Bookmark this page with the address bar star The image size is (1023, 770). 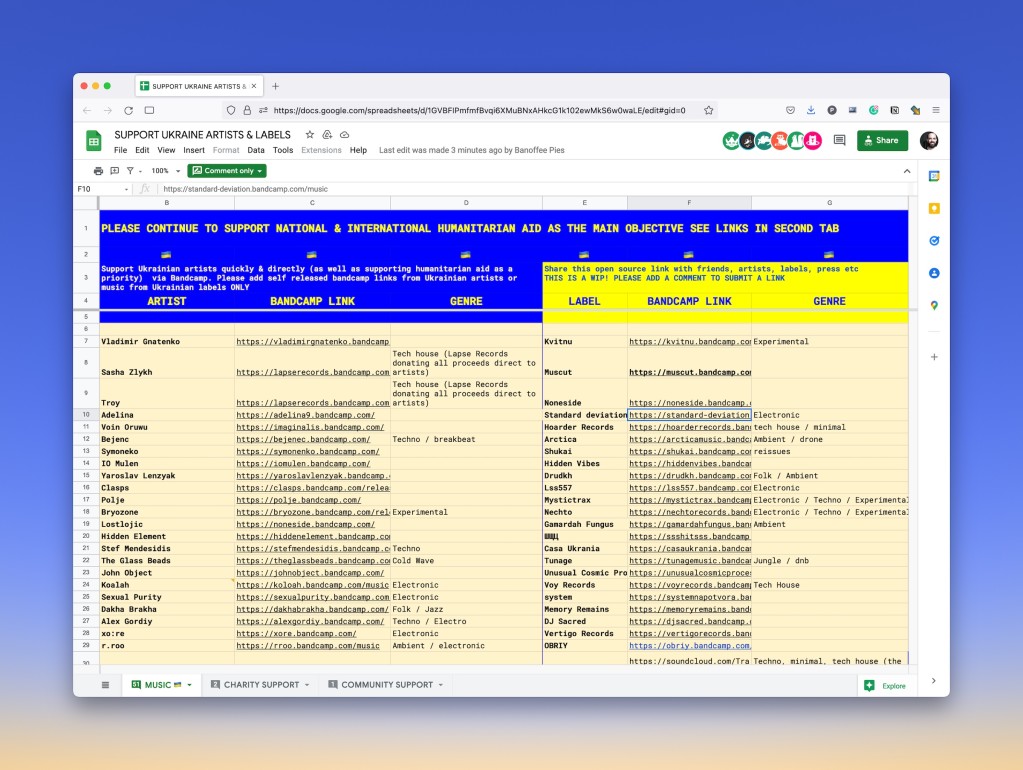coord(708,110)
